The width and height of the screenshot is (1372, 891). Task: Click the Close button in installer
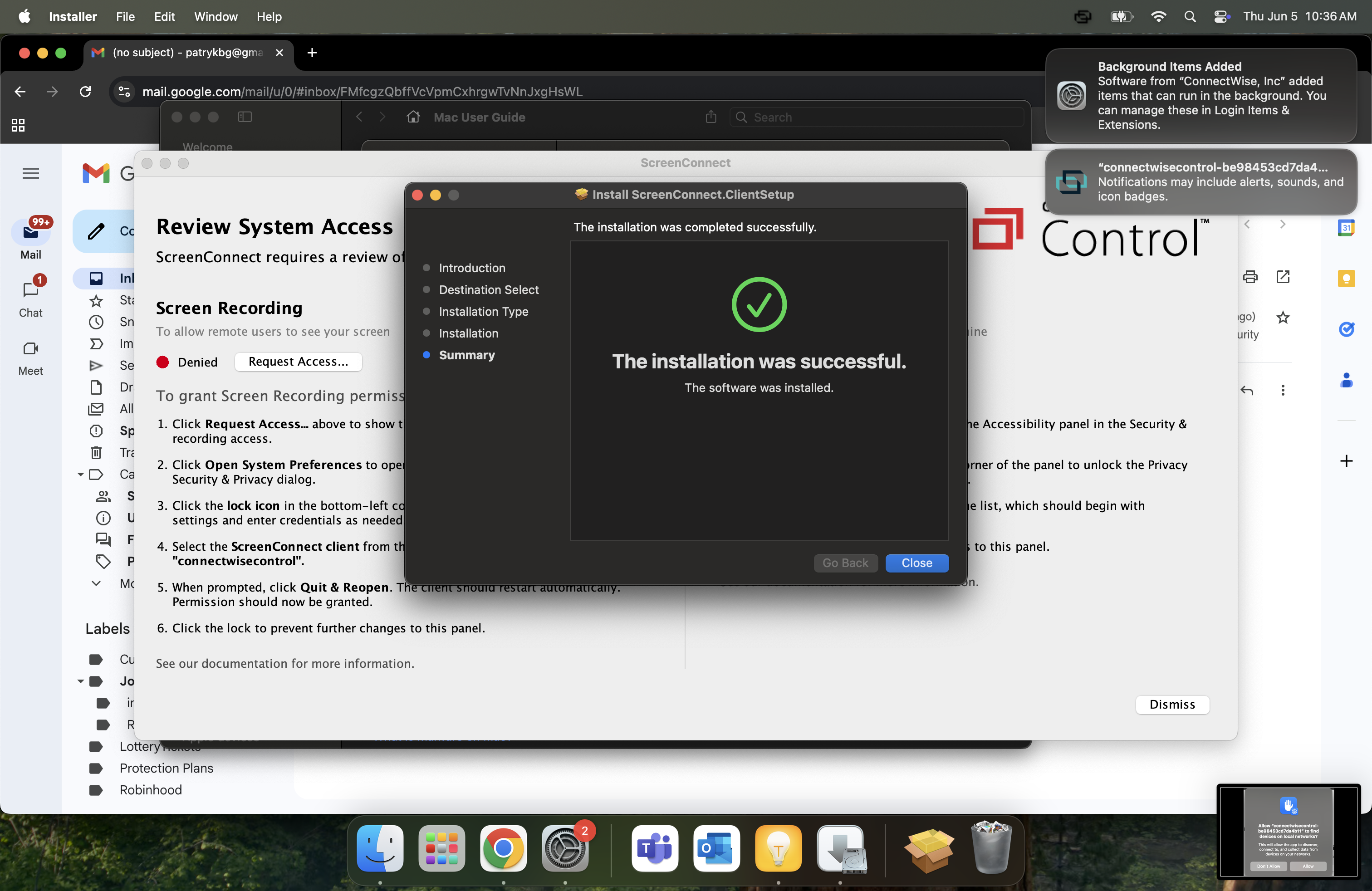916,563
